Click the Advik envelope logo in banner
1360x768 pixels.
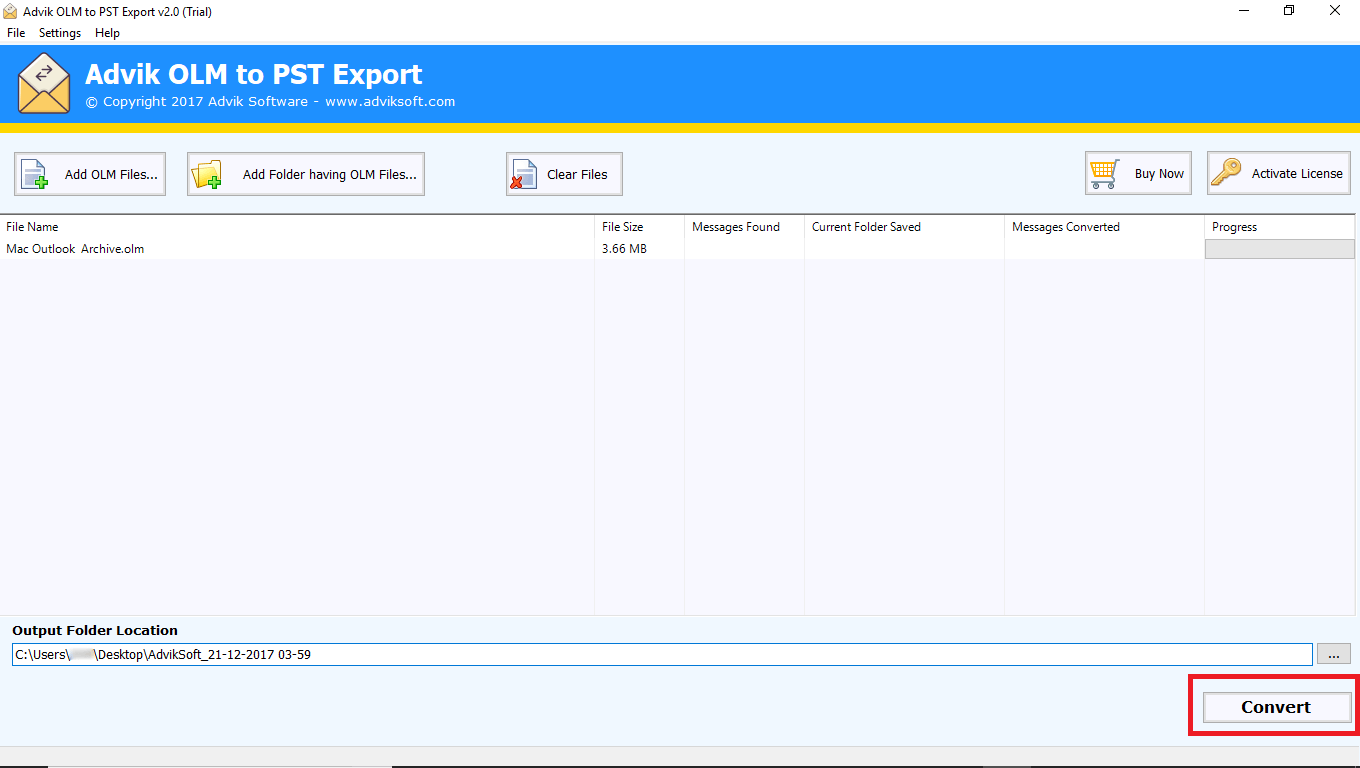[44, 83]
